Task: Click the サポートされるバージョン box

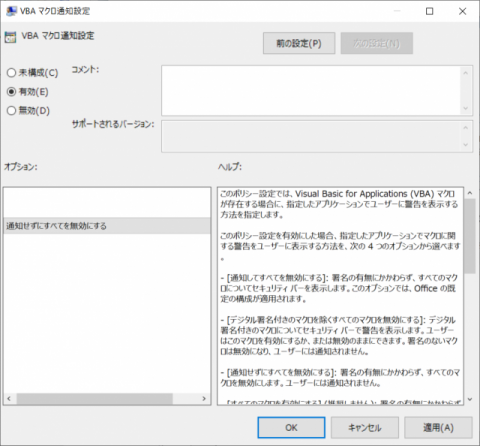Action: [x=317, y=136]
